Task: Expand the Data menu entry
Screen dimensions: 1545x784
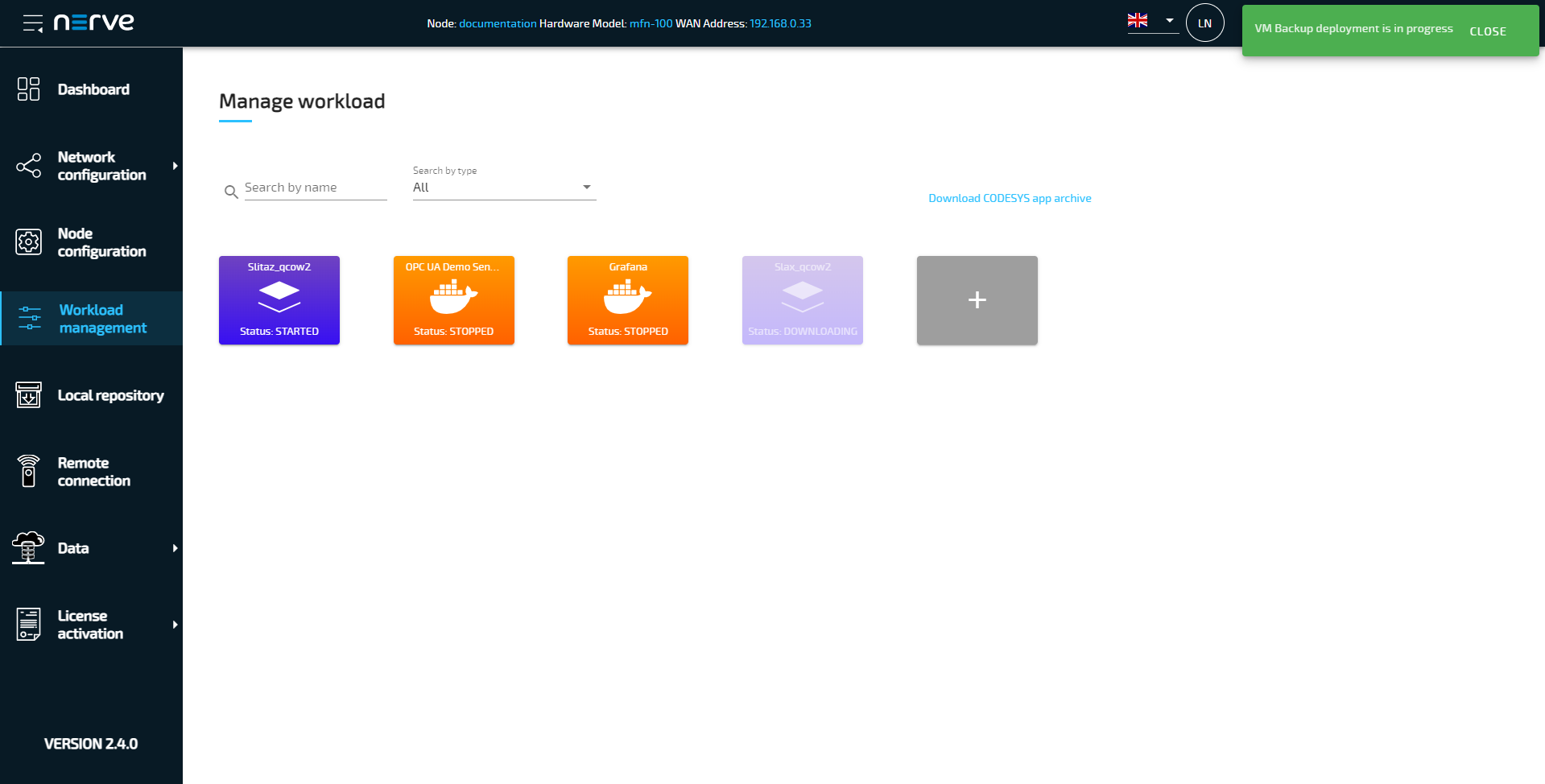Action: [x=73, y=547]
